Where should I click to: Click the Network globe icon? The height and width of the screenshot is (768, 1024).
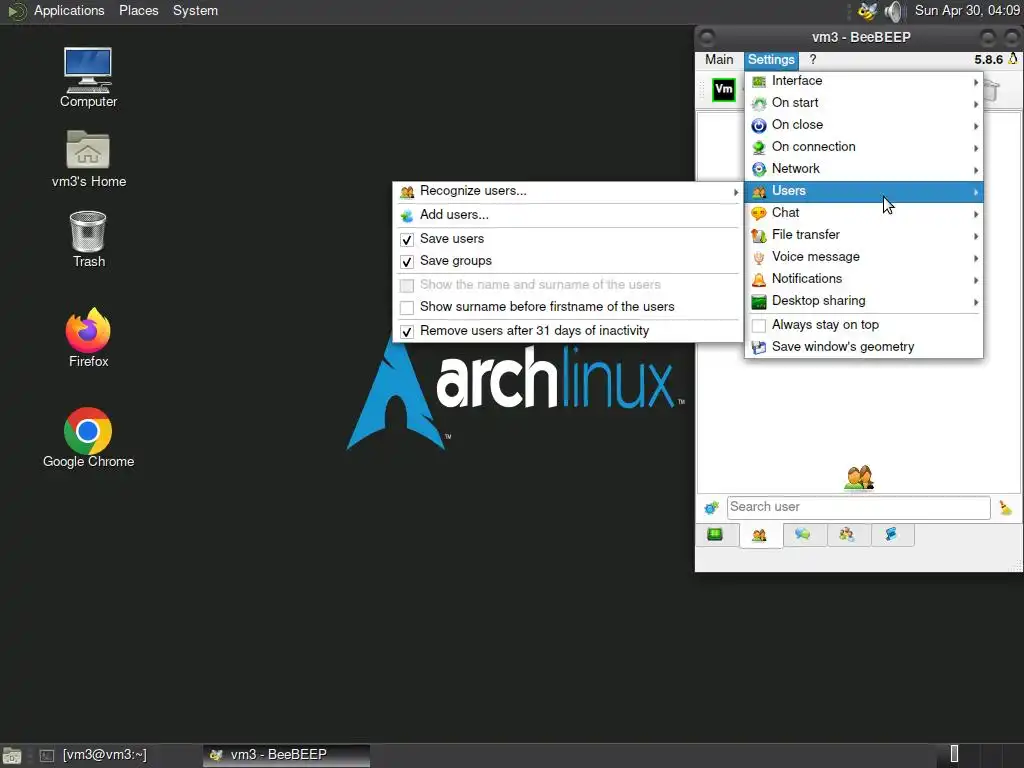(759, 169)
